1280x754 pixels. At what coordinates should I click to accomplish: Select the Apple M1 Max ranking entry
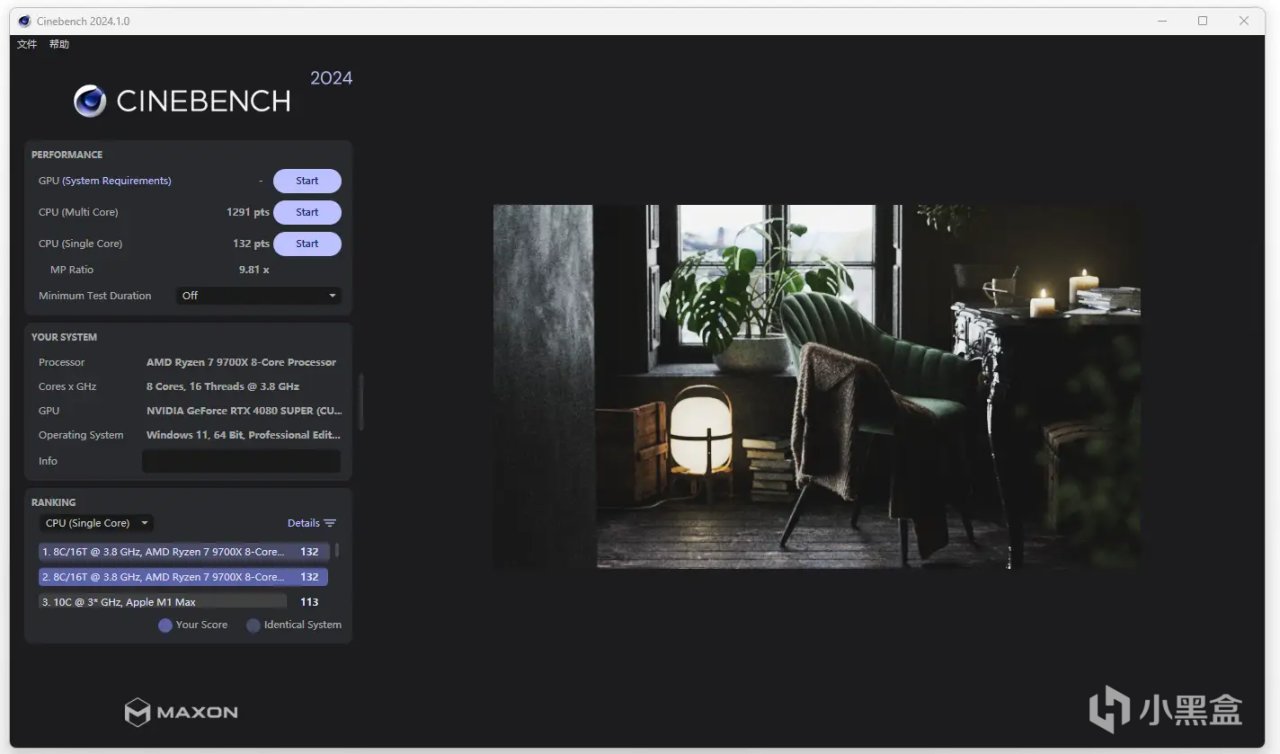coord(184,602)
